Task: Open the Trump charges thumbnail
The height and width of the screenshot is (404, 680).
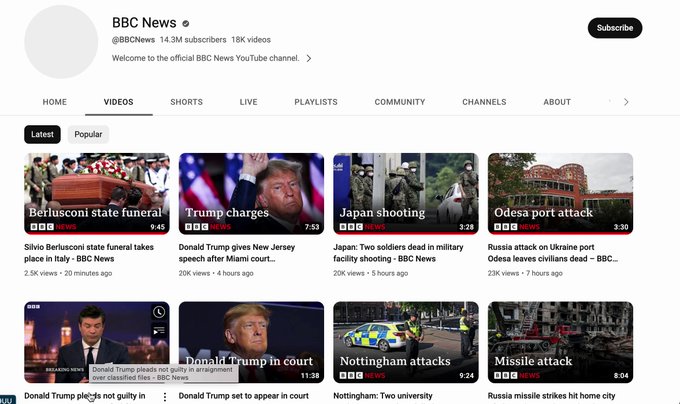Action: (x=251, y=194)
